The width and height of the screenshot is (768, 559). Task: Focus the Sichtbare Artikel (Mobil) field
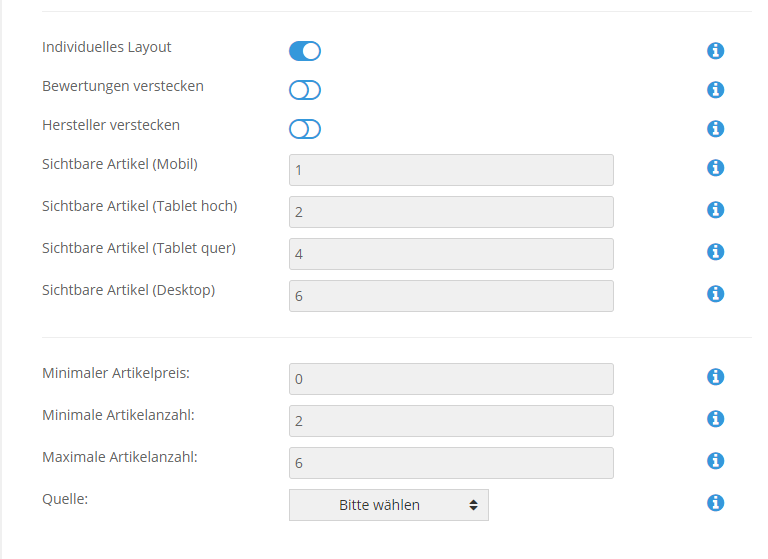click(x=451, y=170)
